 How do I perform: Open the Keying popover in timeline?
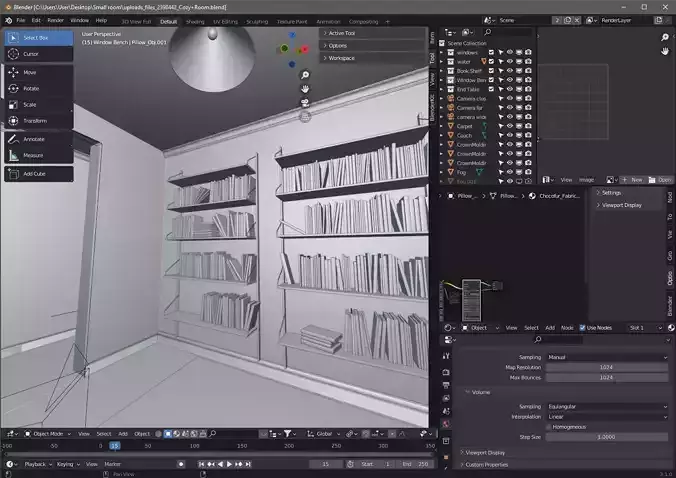(x=68, y=464)
